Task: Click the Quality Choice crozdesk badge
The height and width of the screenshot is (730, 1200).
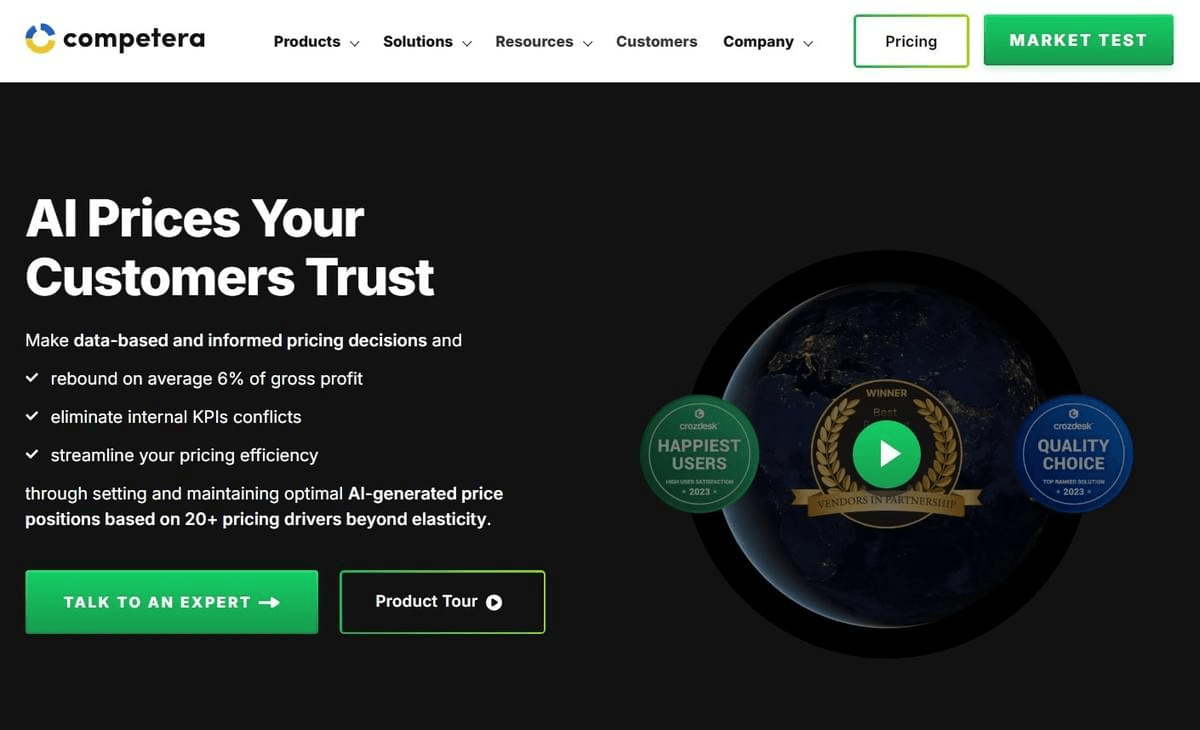Action: 1073,453
